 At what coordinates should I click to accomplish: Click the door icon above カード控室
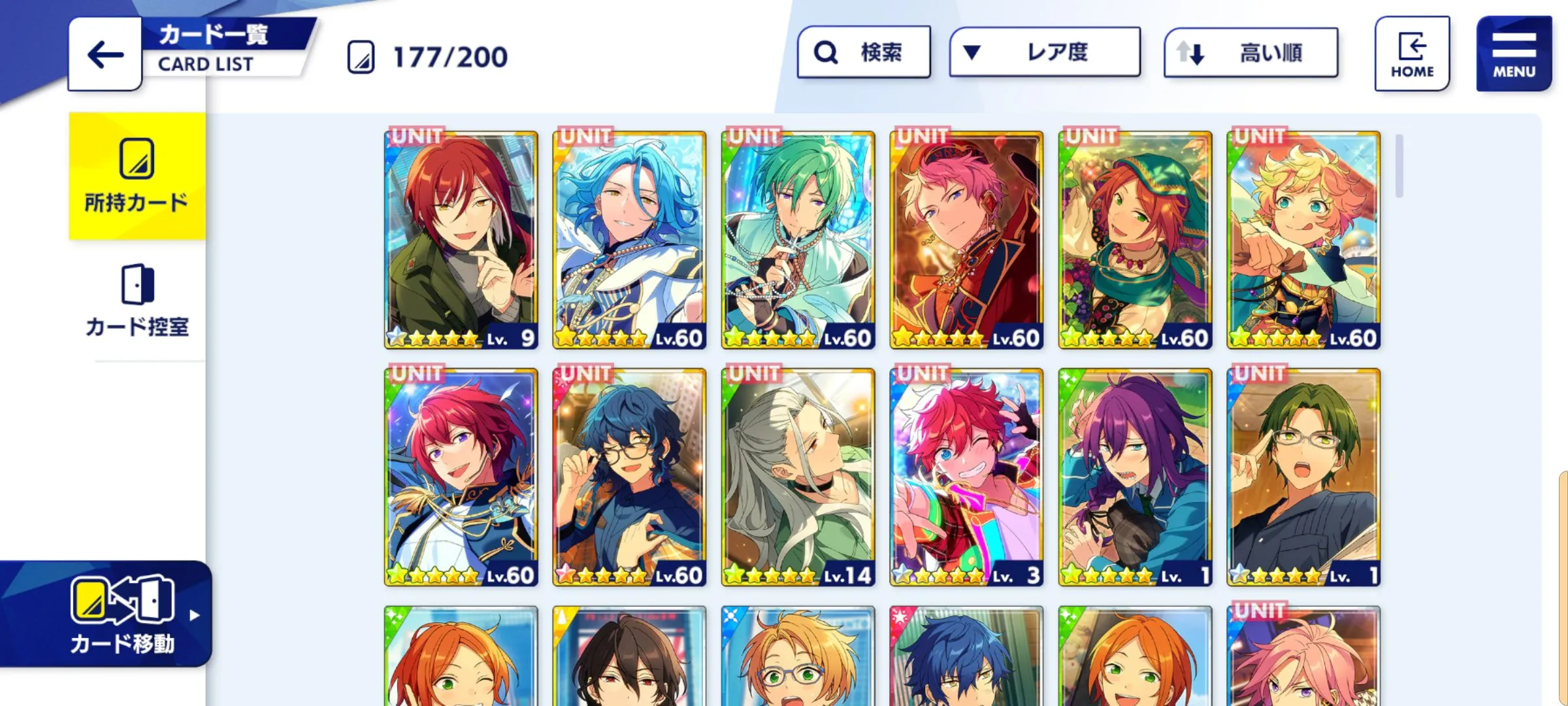pyautogui.click(x=137, y=284)
